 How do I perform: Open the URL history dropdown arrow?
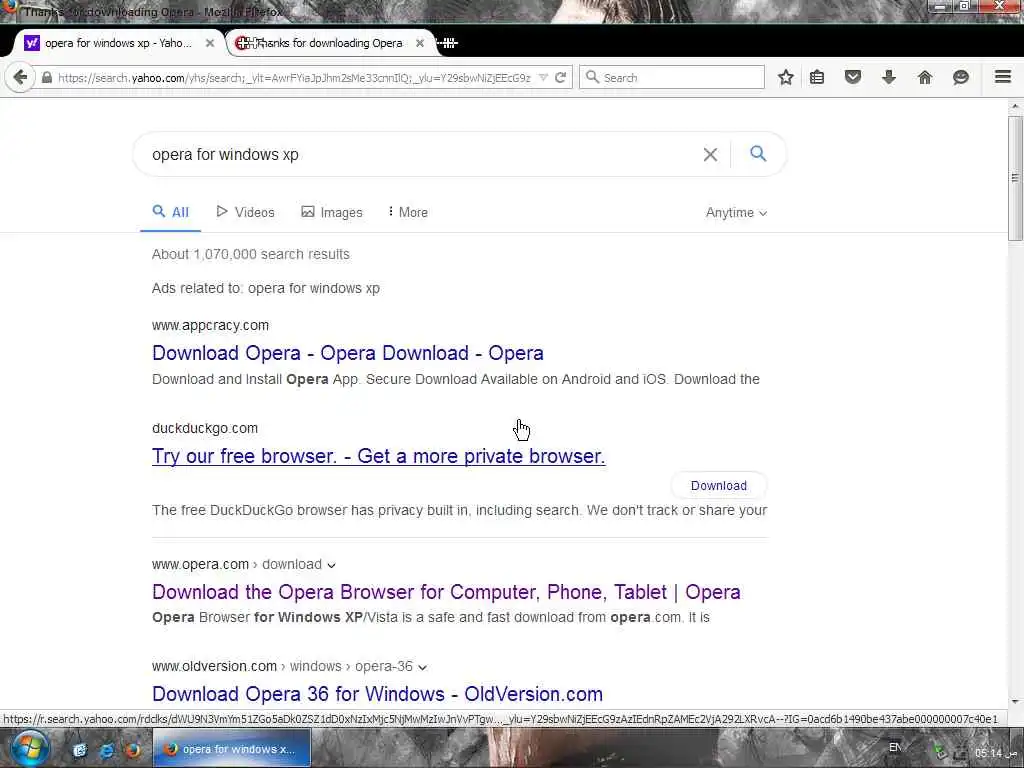[543, 78]
